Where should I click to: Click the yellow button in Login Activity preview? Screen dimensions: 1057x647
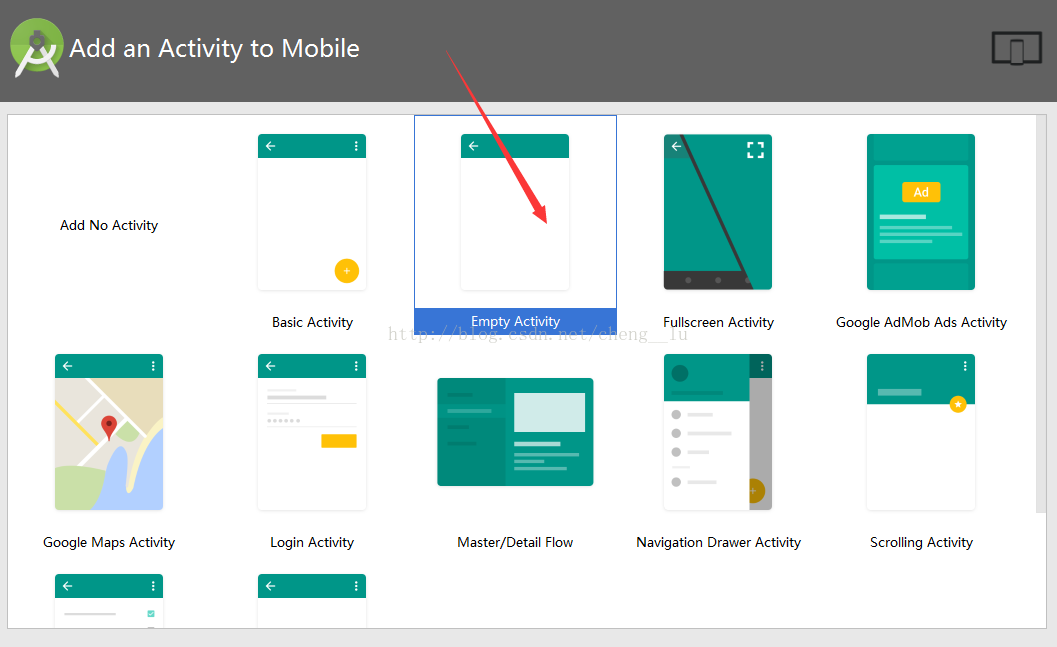[x=338, y=441]
